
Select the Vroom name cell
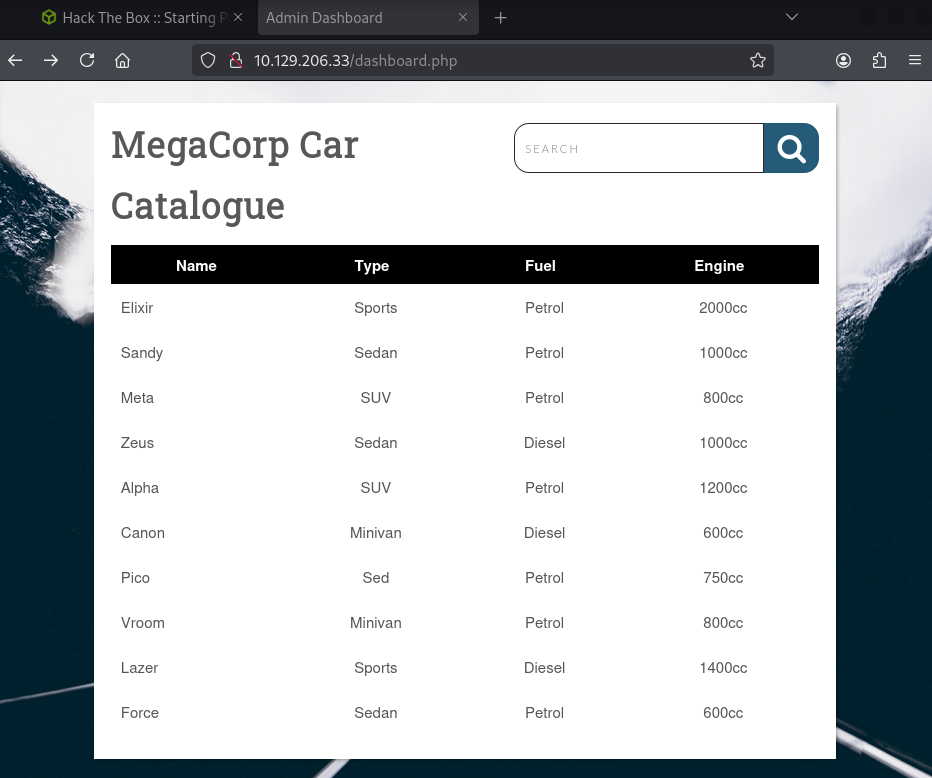143,623
